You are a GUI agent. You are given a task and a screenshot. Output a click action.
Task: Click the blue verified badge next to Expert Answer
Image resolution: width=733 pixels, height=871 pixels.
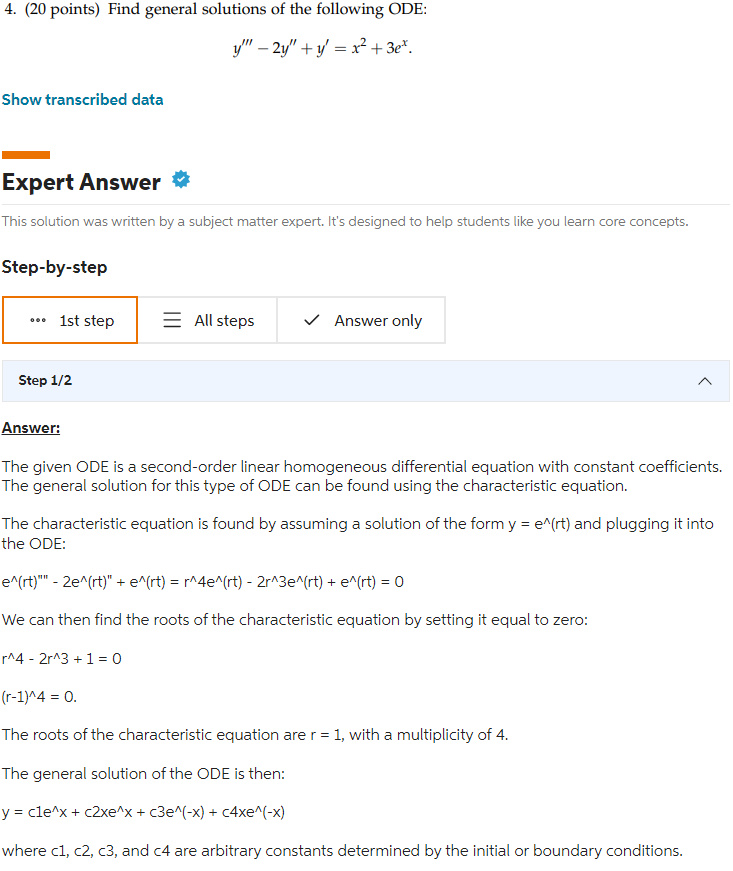pyautogui.click(x=181, y=179)
